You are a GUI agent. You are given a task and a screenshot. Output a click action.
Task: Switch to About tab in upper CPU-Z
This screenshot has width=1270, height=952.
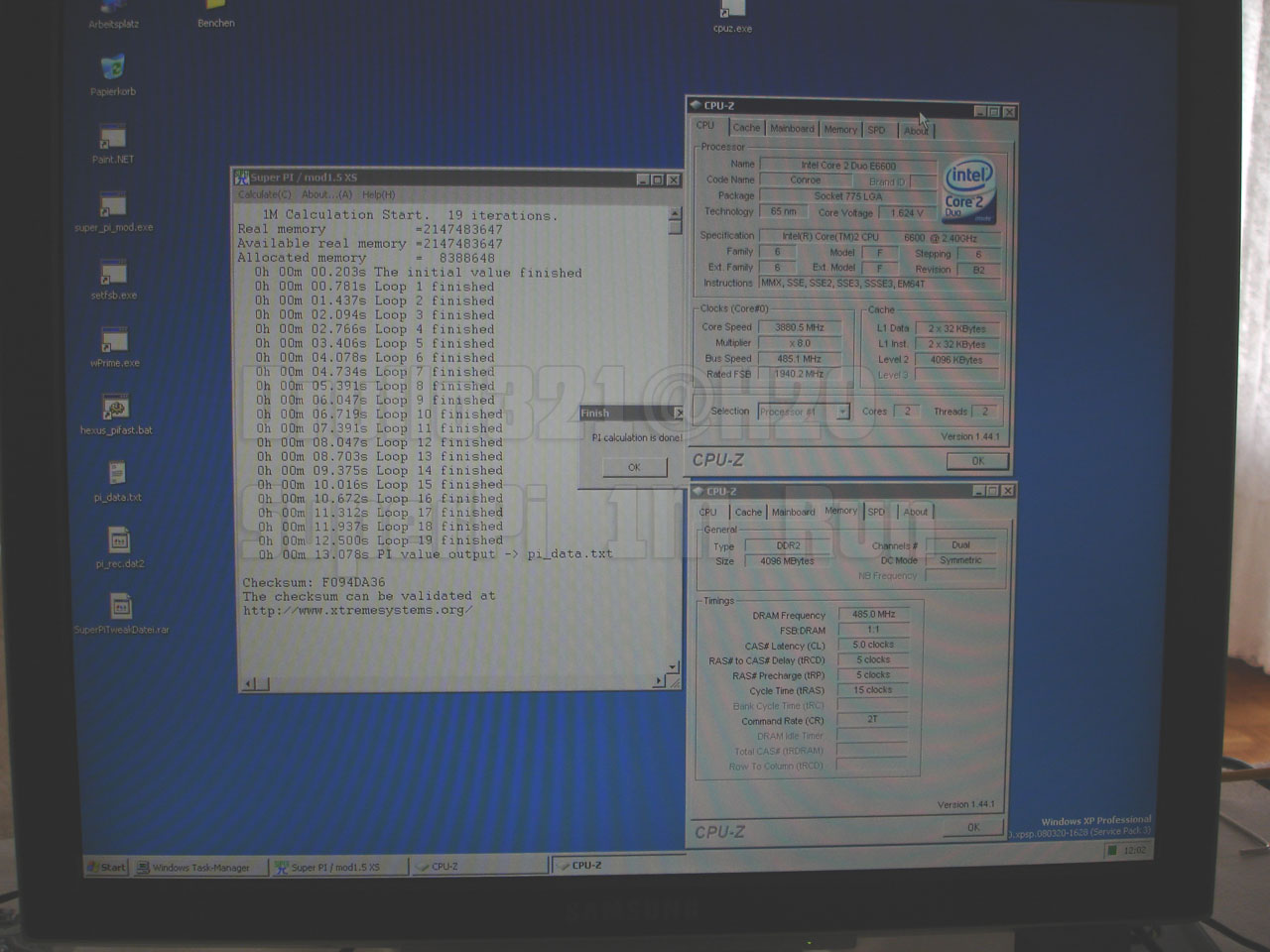[x=916, y=131]
